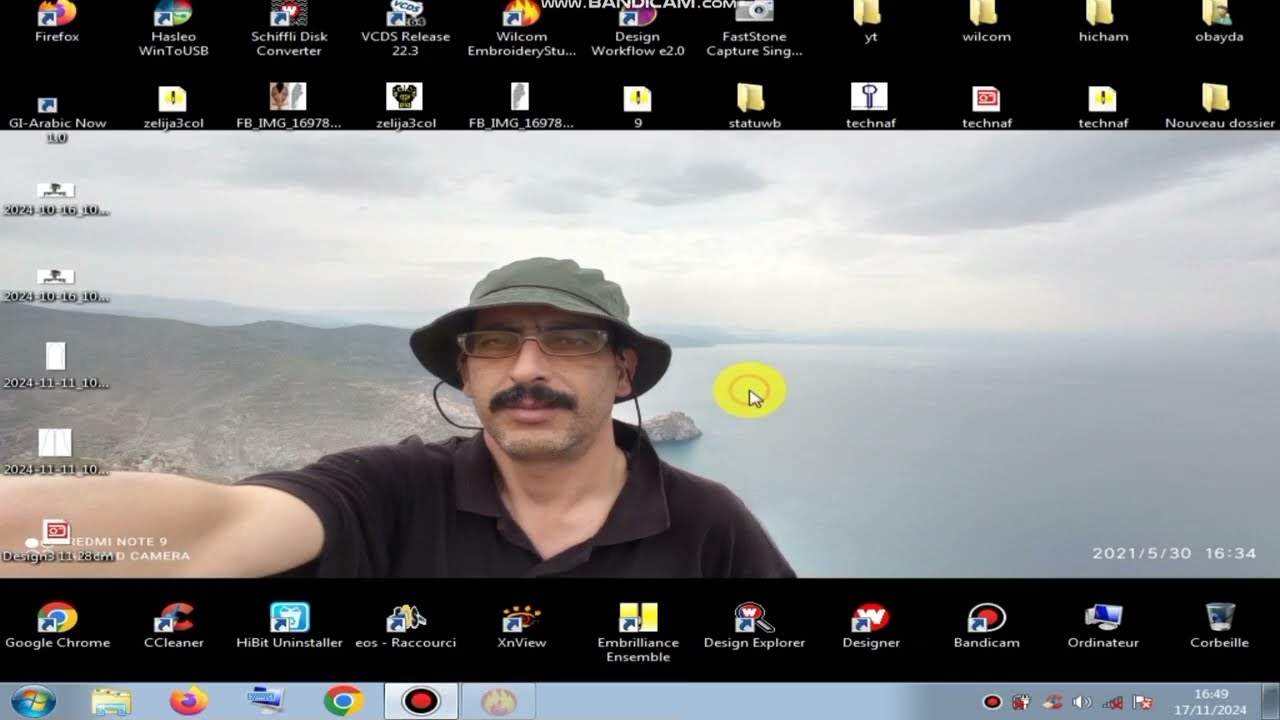1280x720 pixels.
Task: Select the XnView desktop shortcut
Action: point(521,626)
